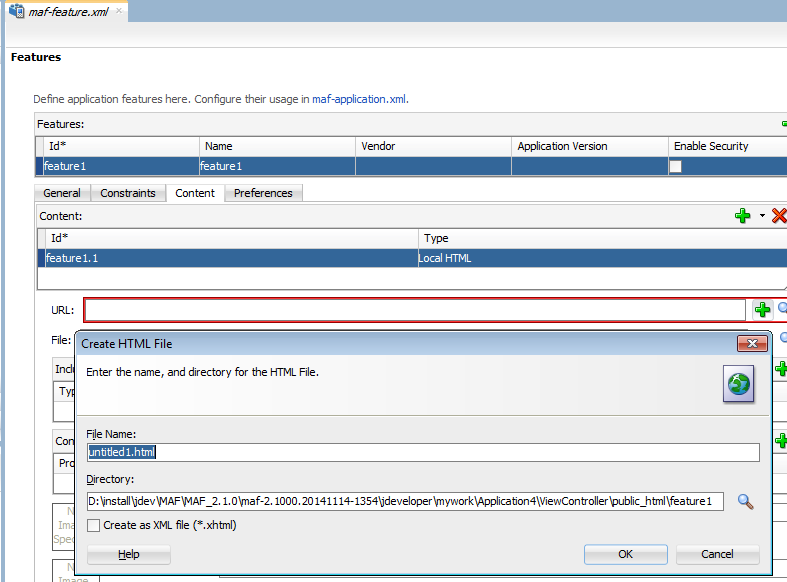
Task: Switch to the Constraints tab
Action: pyautogui.click(x=128, y=193)
